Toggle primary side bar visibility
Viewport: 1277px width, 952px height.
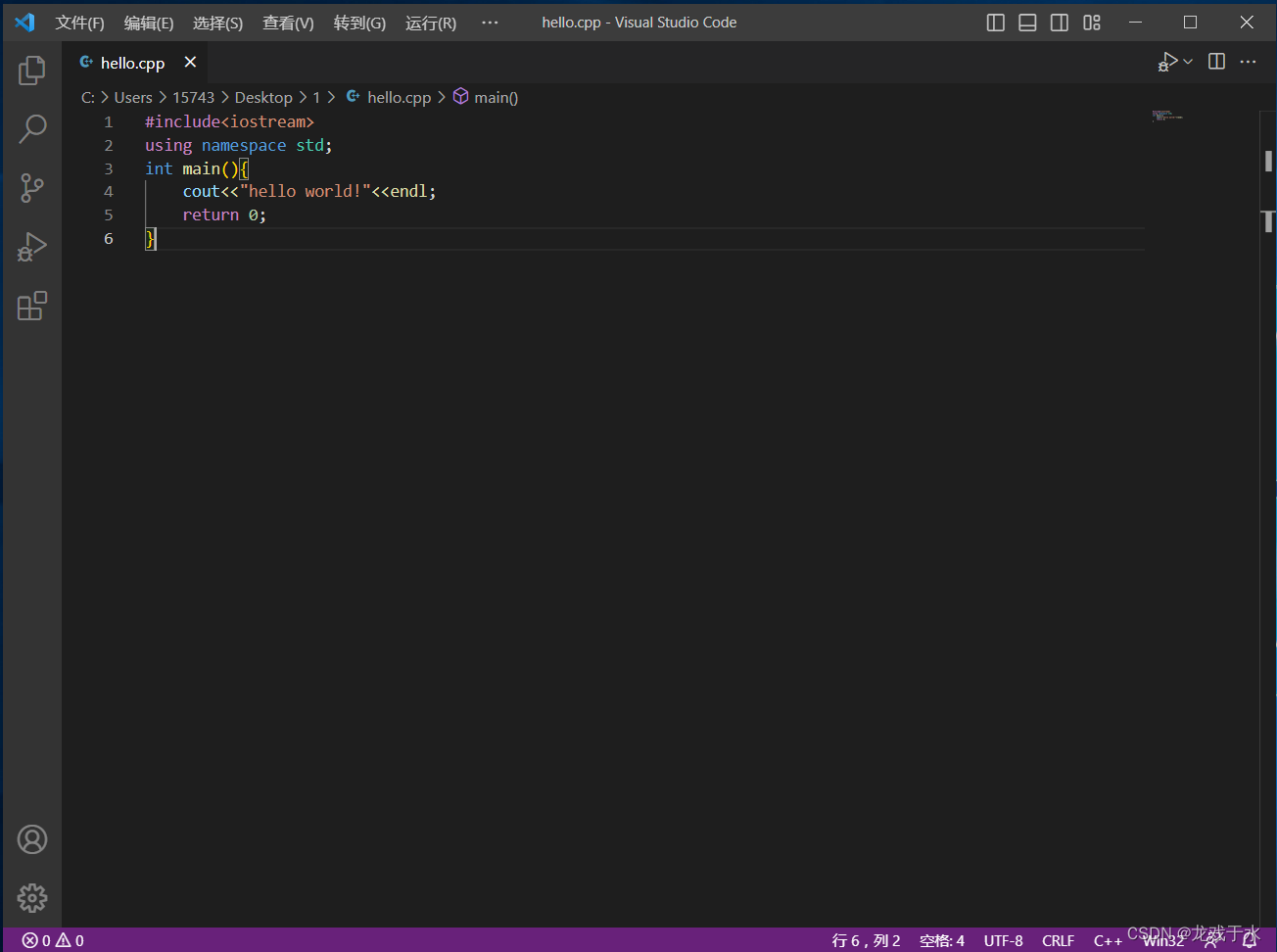(x=996, y=23)
